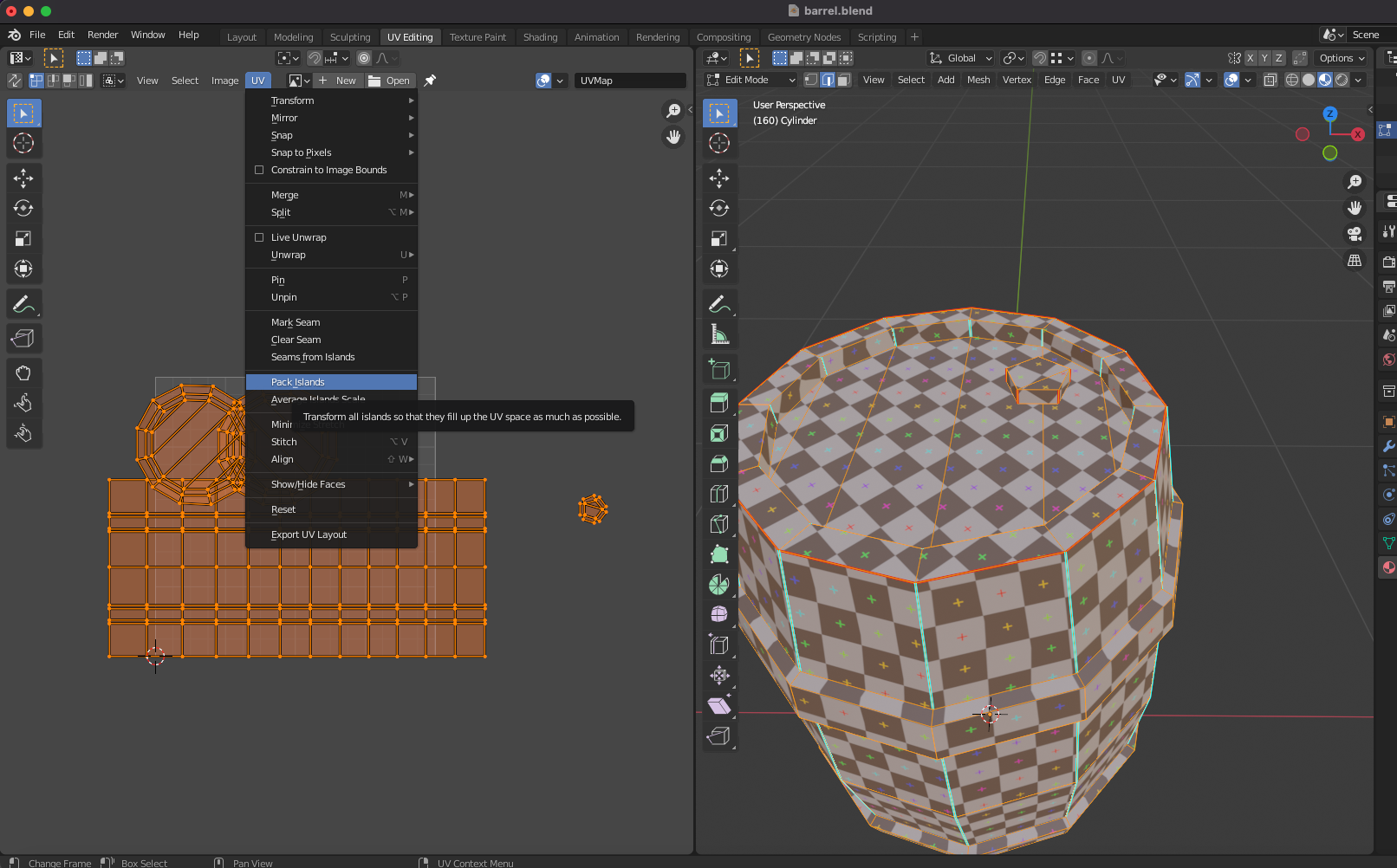Select the Add Cube tool
This screenshot has width=1397, height=868.
[718, 369]
